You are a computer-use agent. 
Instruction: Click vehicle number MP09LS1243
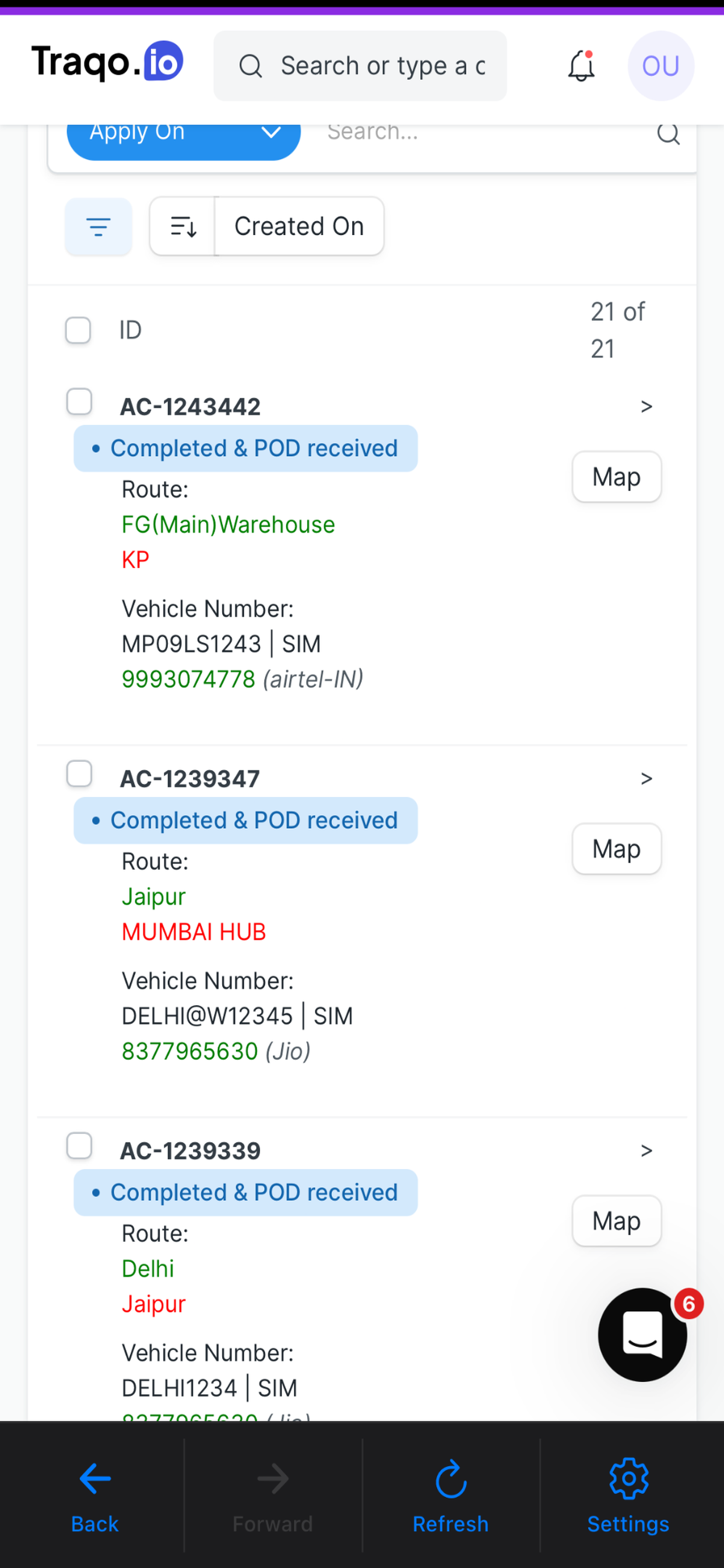(191, 643)
